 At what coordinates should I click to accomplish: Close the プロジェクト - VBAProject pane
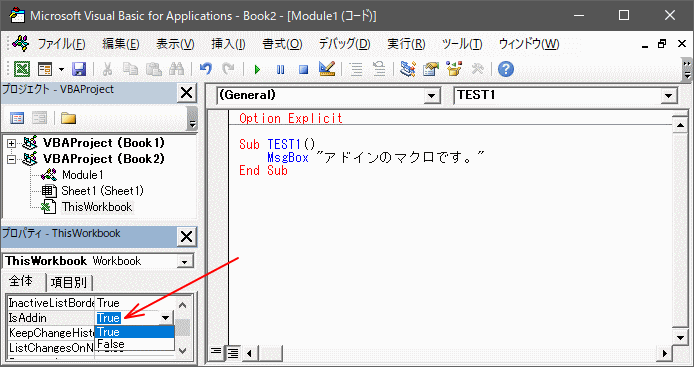(x=187, y=93)
